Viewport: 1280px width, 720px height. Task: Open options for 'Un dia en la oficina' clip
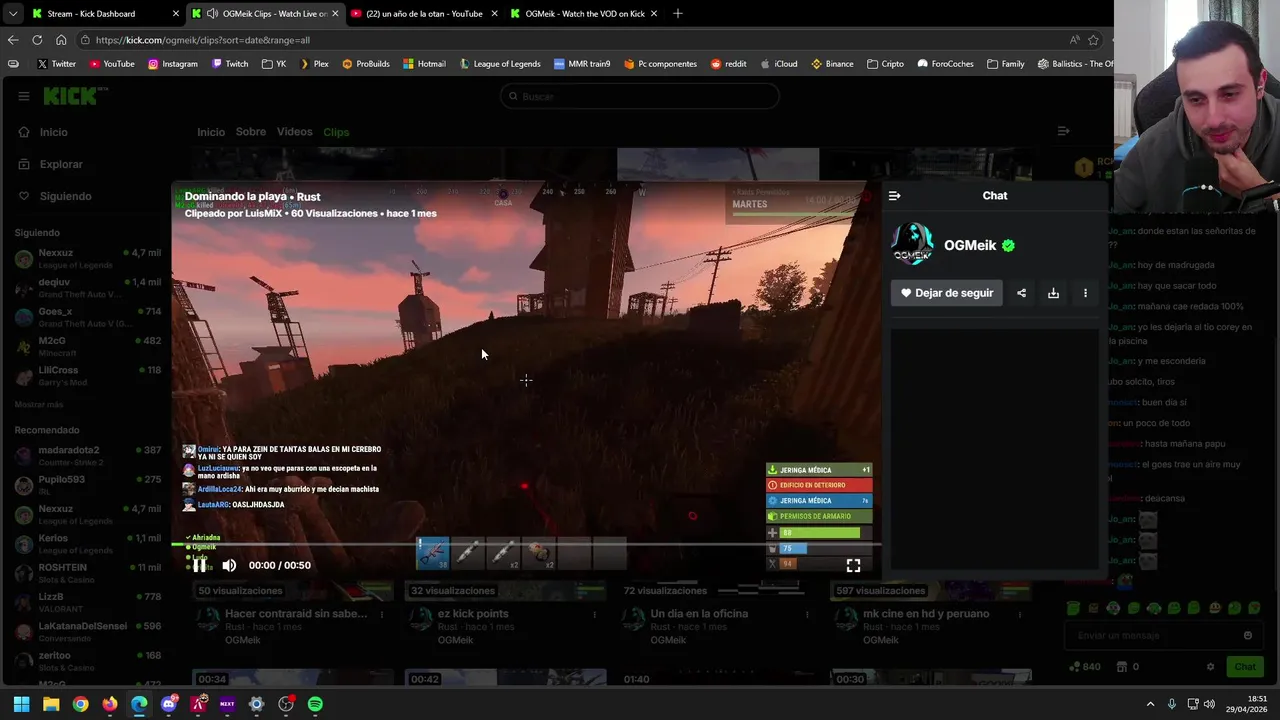coord(808,615)
